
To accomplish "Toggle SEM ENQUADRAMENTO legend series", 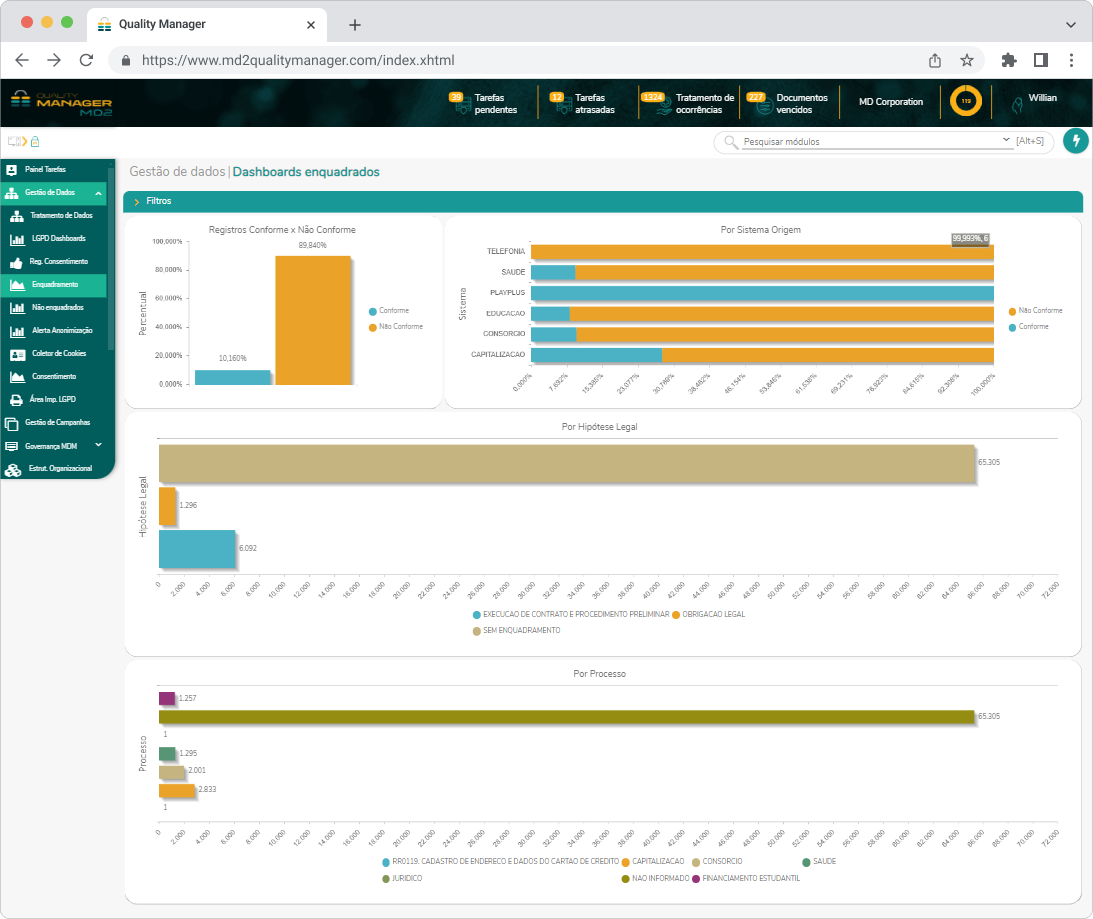I will point(521,631).
